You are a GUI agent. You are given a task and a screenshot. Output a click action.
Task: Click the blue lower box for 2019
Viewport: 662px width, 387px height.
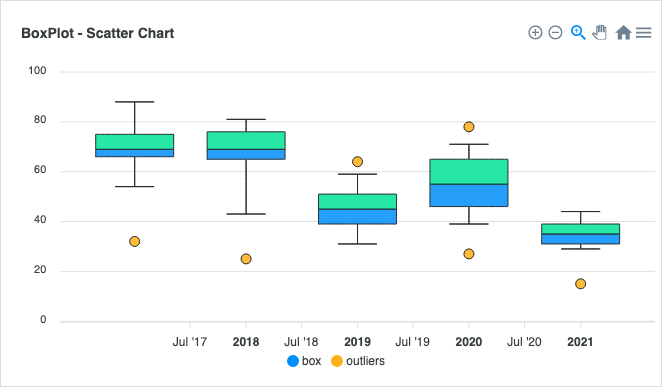(358, 217)
